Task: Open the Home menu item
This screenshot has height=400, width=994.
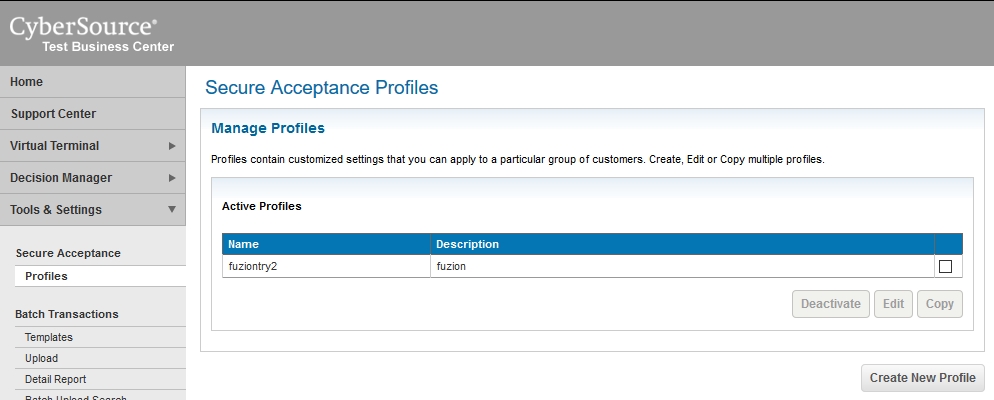Action: pos(27,82)
